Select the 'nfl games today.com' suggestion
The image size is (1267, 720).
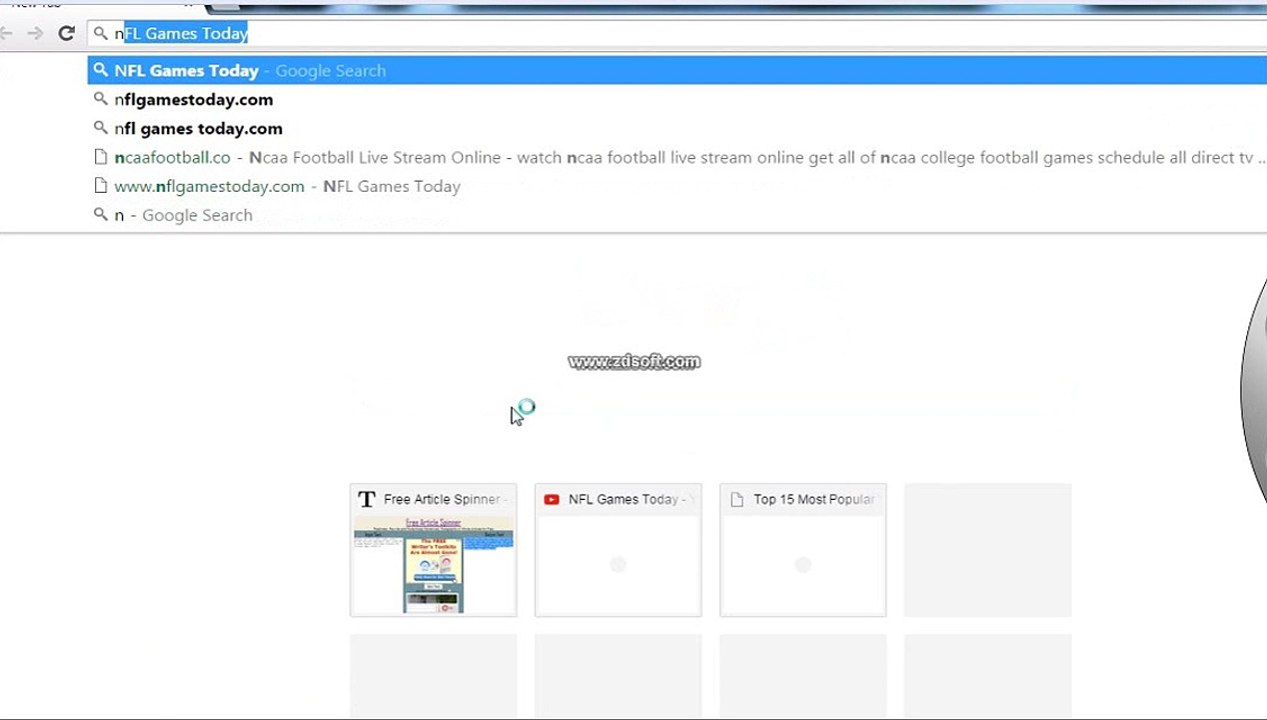coord(677,129)
